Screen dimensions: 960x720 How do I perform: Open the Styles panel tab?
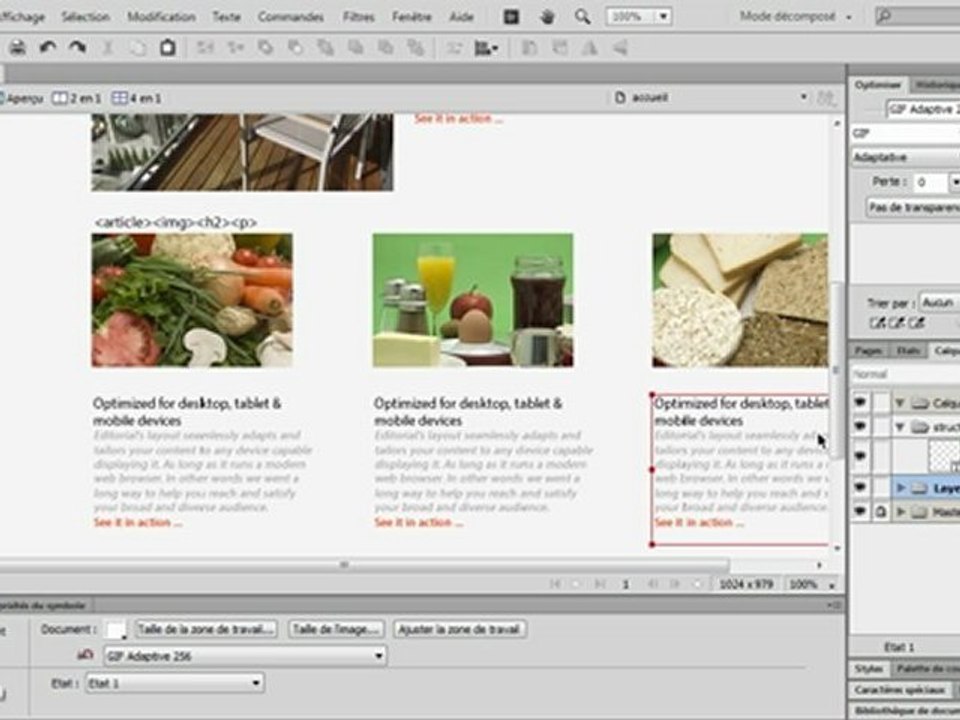[x=869, y=669]
